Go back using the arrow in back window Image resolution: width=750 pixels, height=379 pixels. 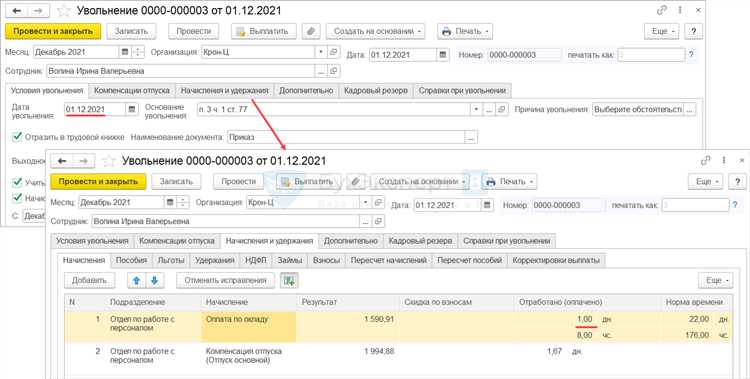17,11
